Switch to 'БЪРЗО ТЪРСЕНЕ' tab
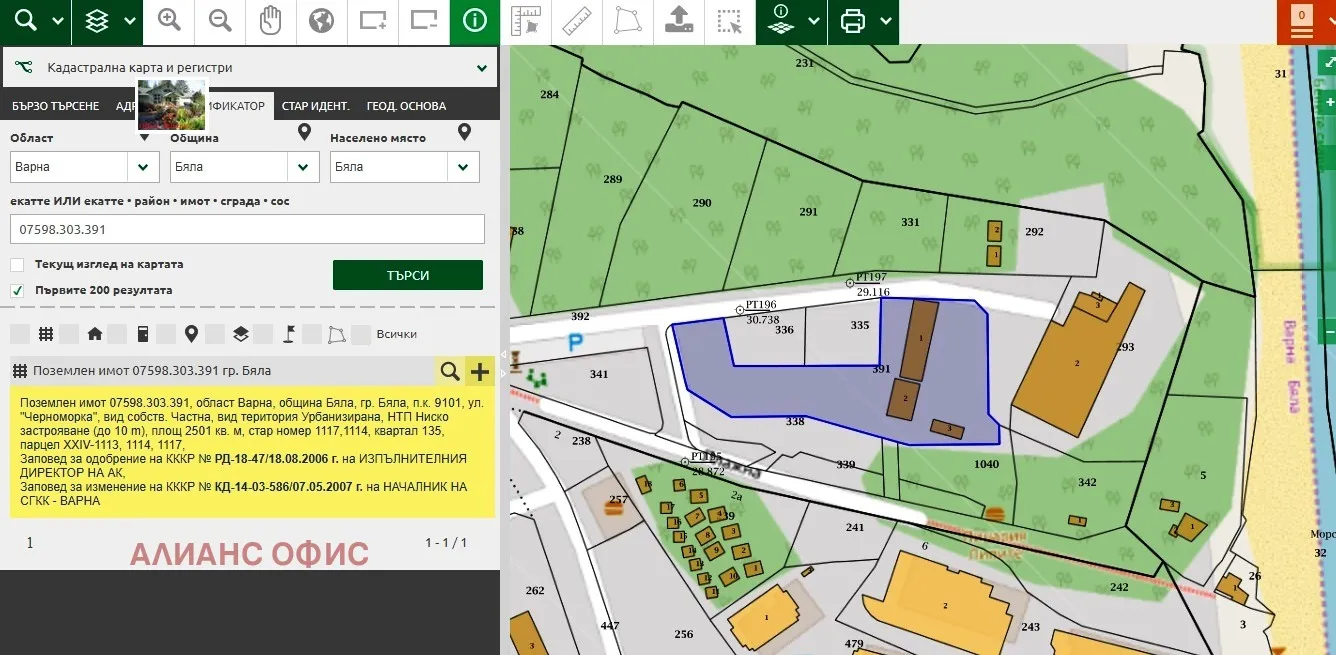This screenshot has height=655, width=1336. (55, 106)
